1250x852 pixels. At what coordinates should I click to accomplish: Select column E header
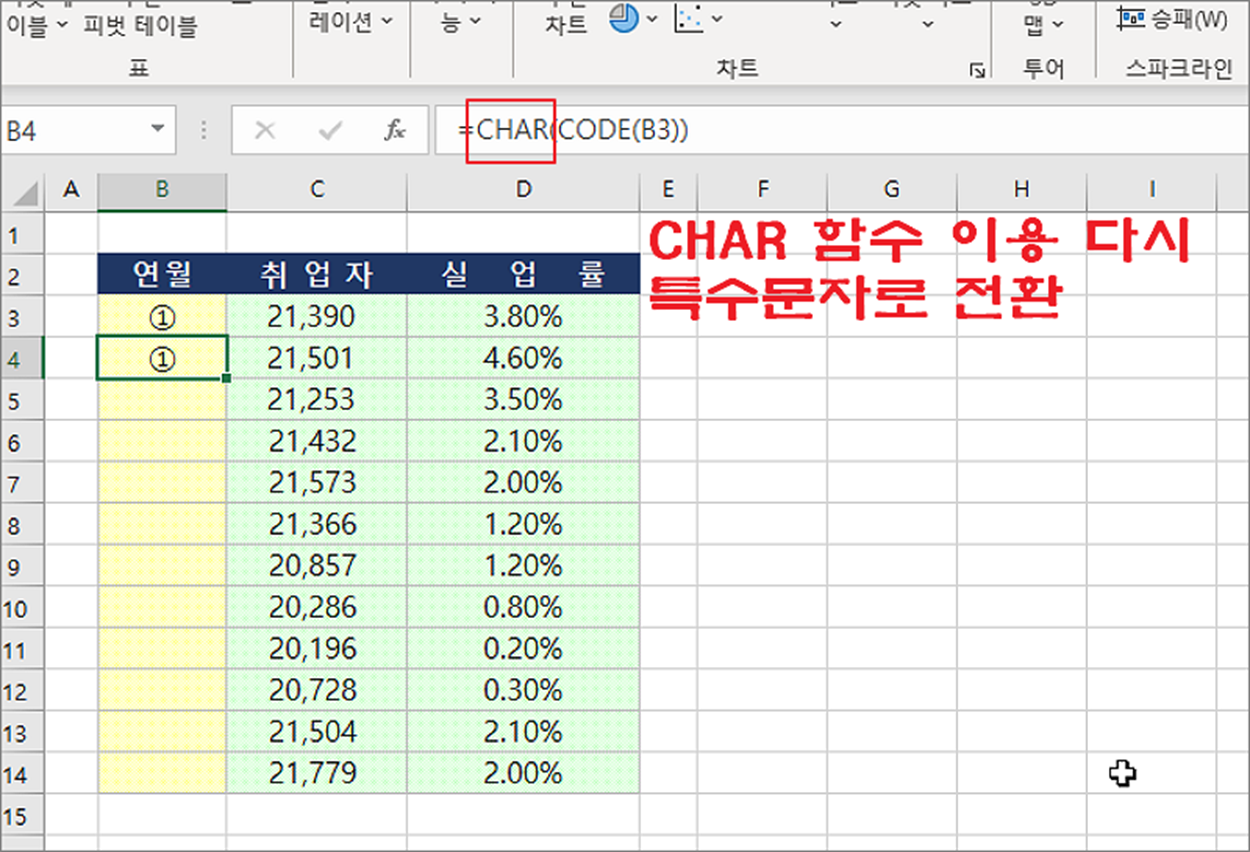tap(668, 190)
